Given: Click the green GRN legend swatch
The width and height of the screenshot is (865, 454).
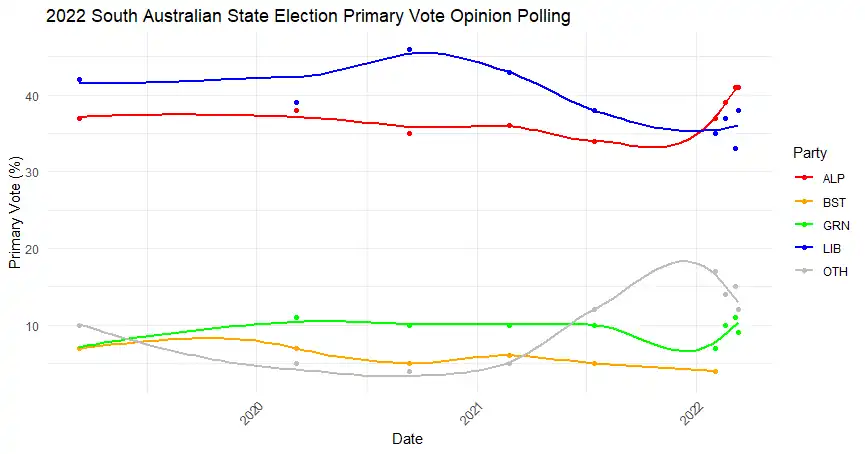Looking at the screenshot, I should [x=802, y=225].
